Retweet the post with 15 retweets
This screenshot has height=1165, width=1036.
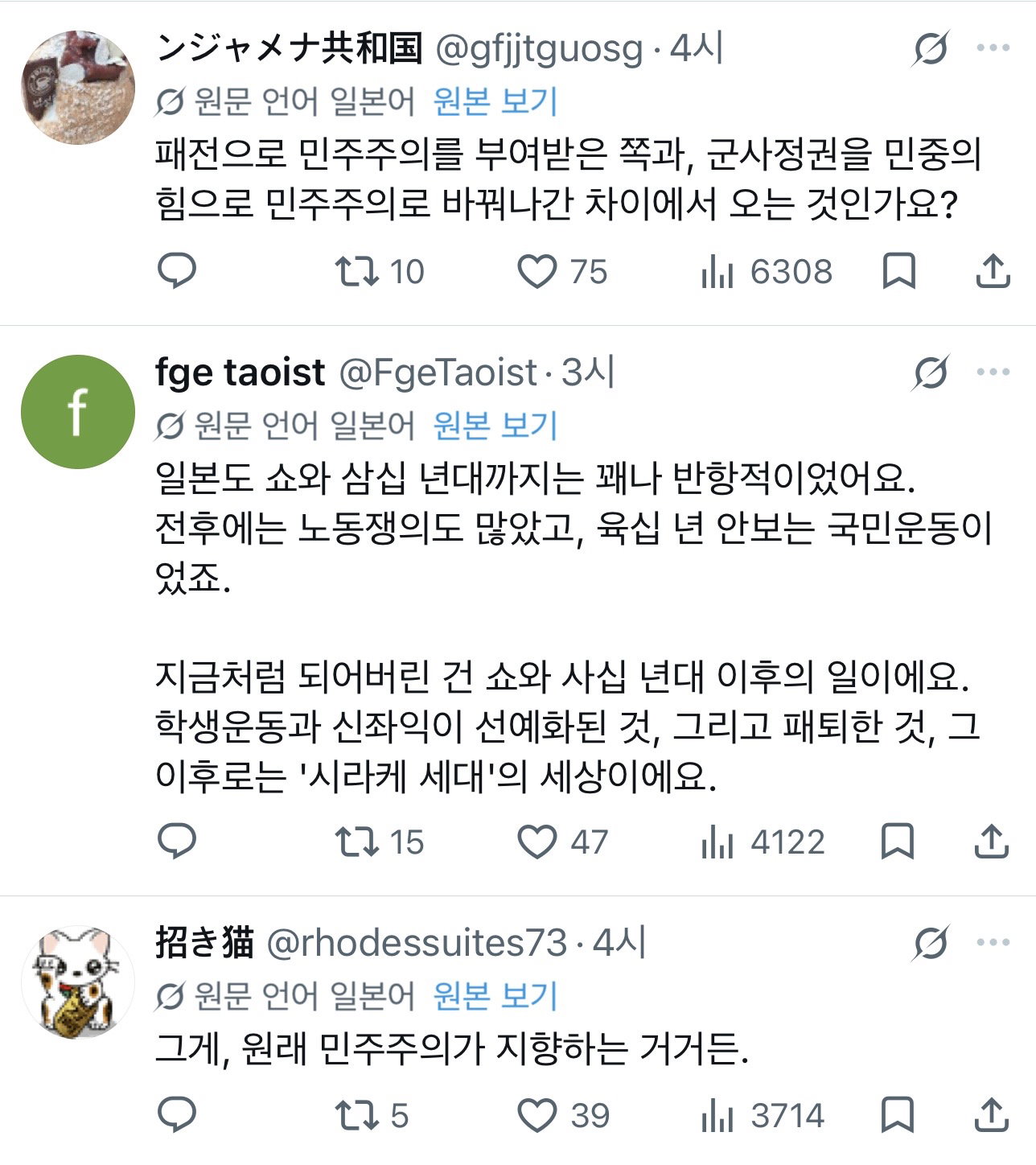pos(379,842)
